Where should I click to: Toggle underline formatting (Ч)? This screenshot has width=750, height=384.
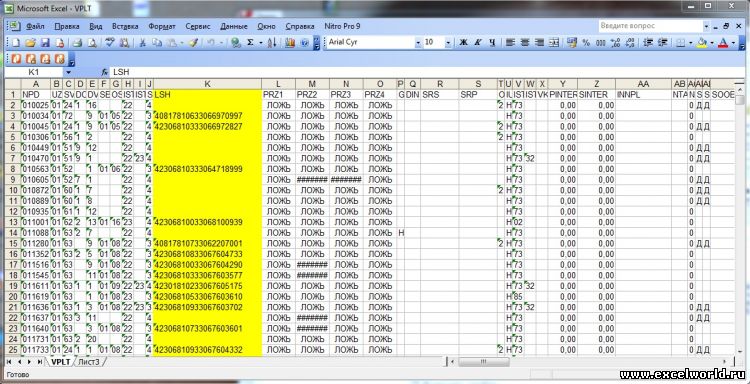click(x=492, y=43)
